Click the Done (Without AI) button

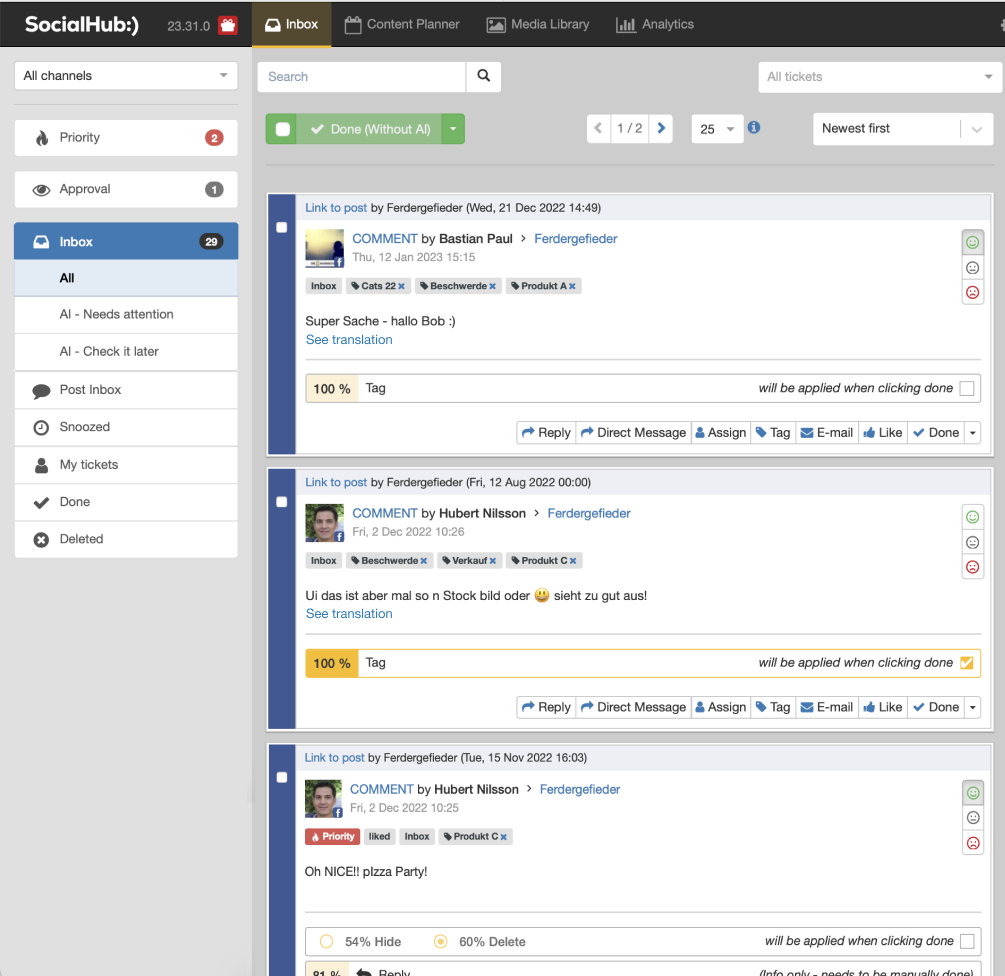370,129
